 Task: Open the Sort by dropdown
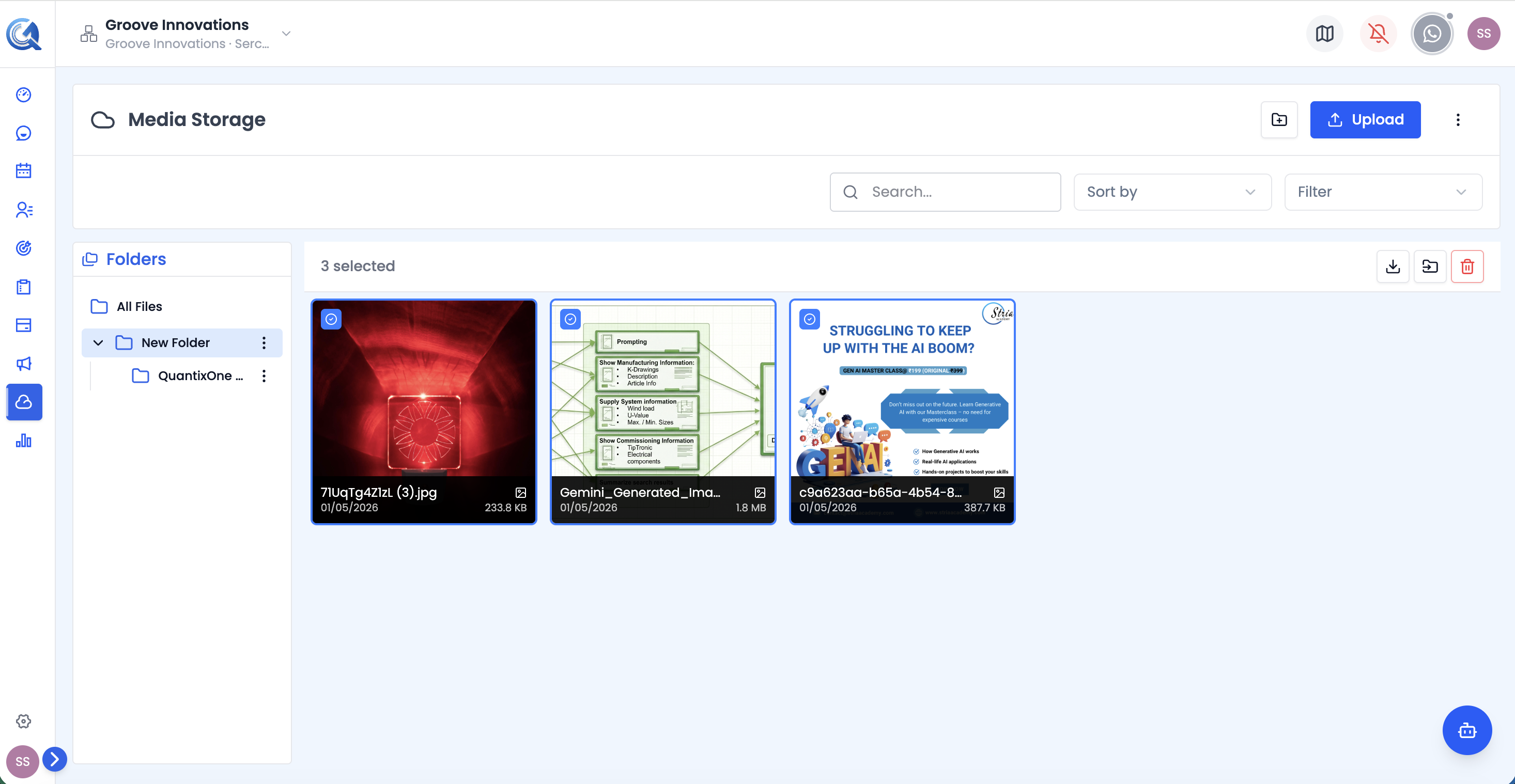click(1173, 192)
